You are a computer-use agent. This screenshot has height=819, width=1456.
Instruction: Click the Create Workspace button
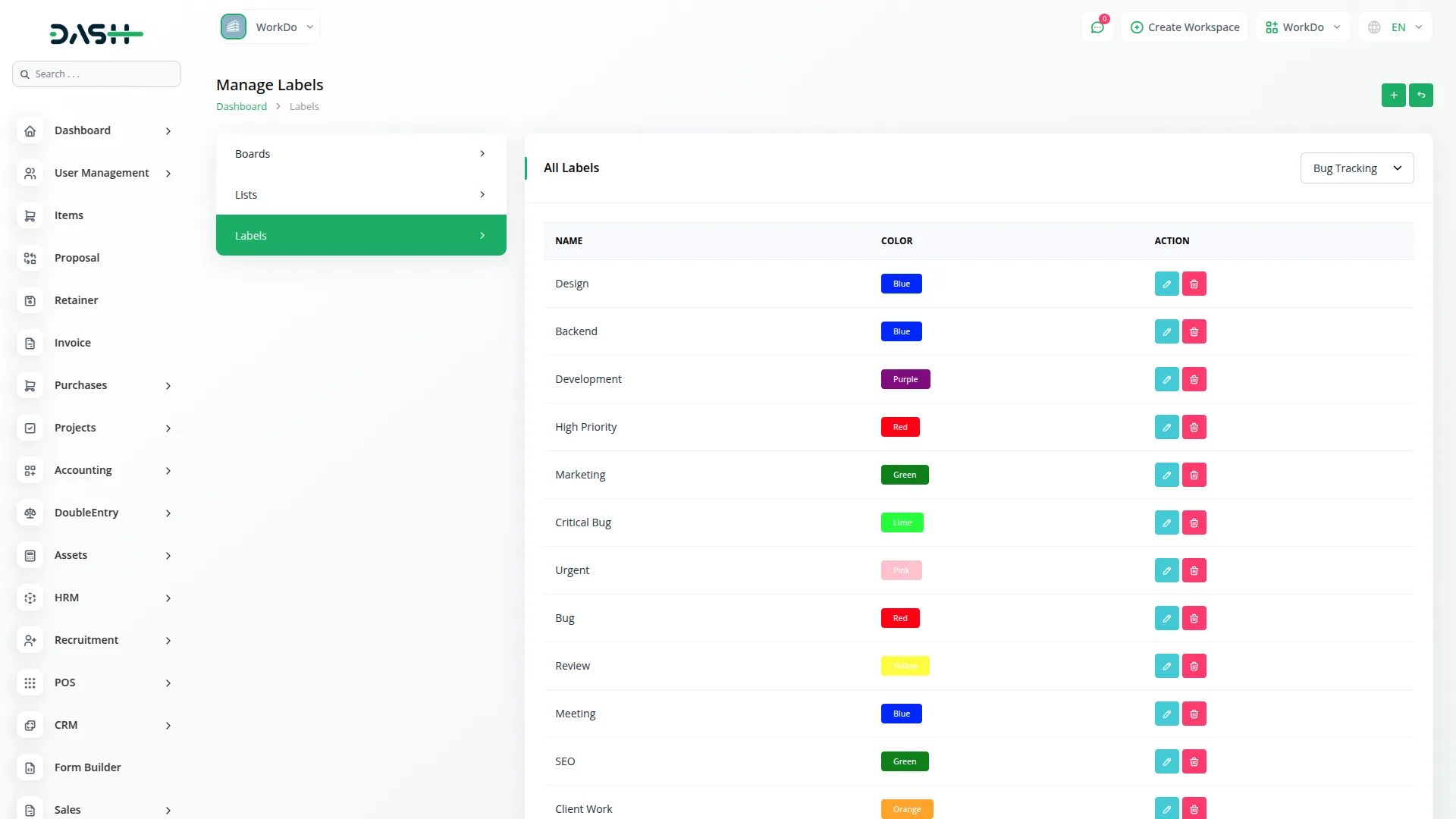click(x=1185, y=27)
